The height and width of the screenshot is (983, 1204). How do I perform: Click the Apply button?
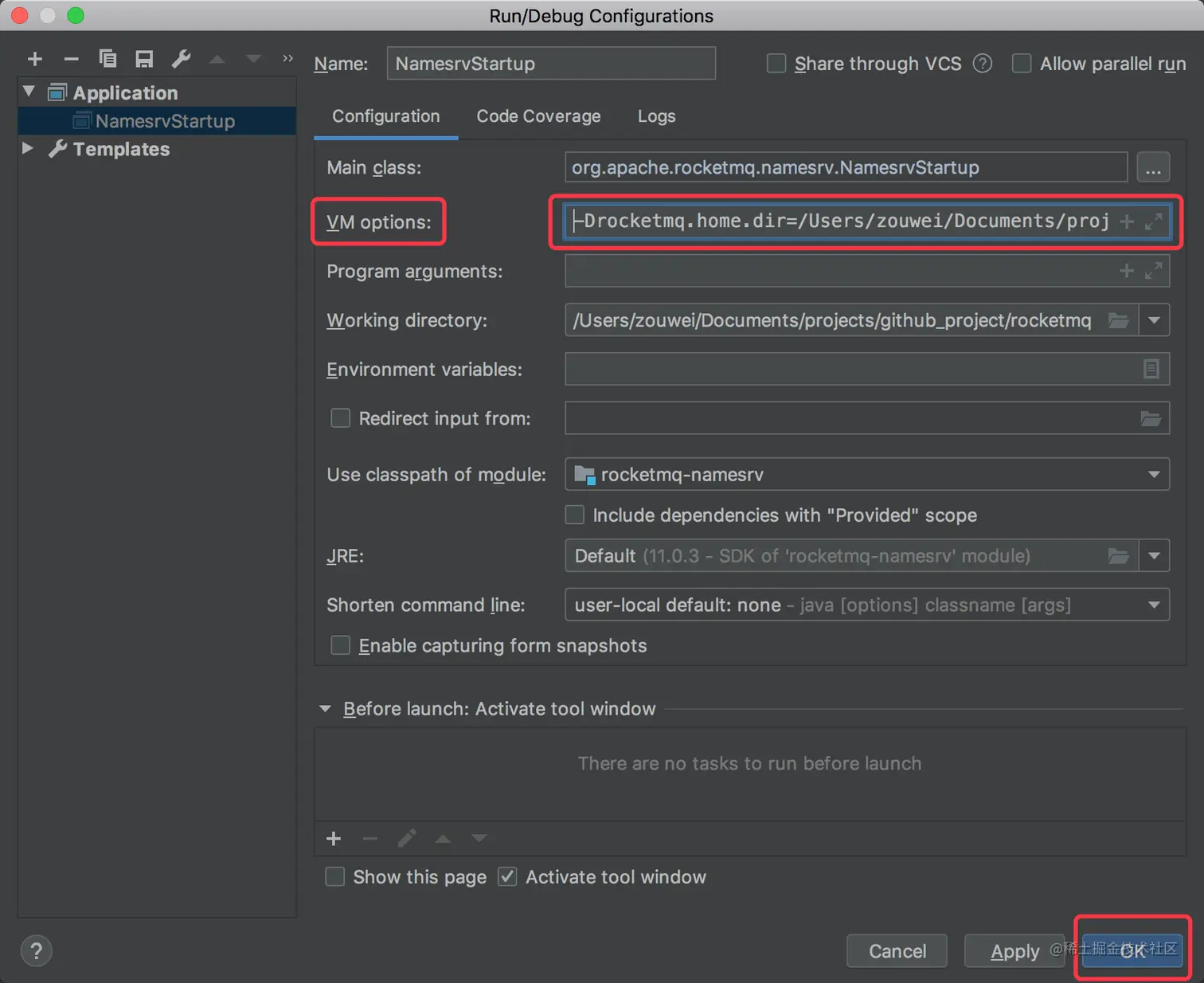coord(1014,951)
